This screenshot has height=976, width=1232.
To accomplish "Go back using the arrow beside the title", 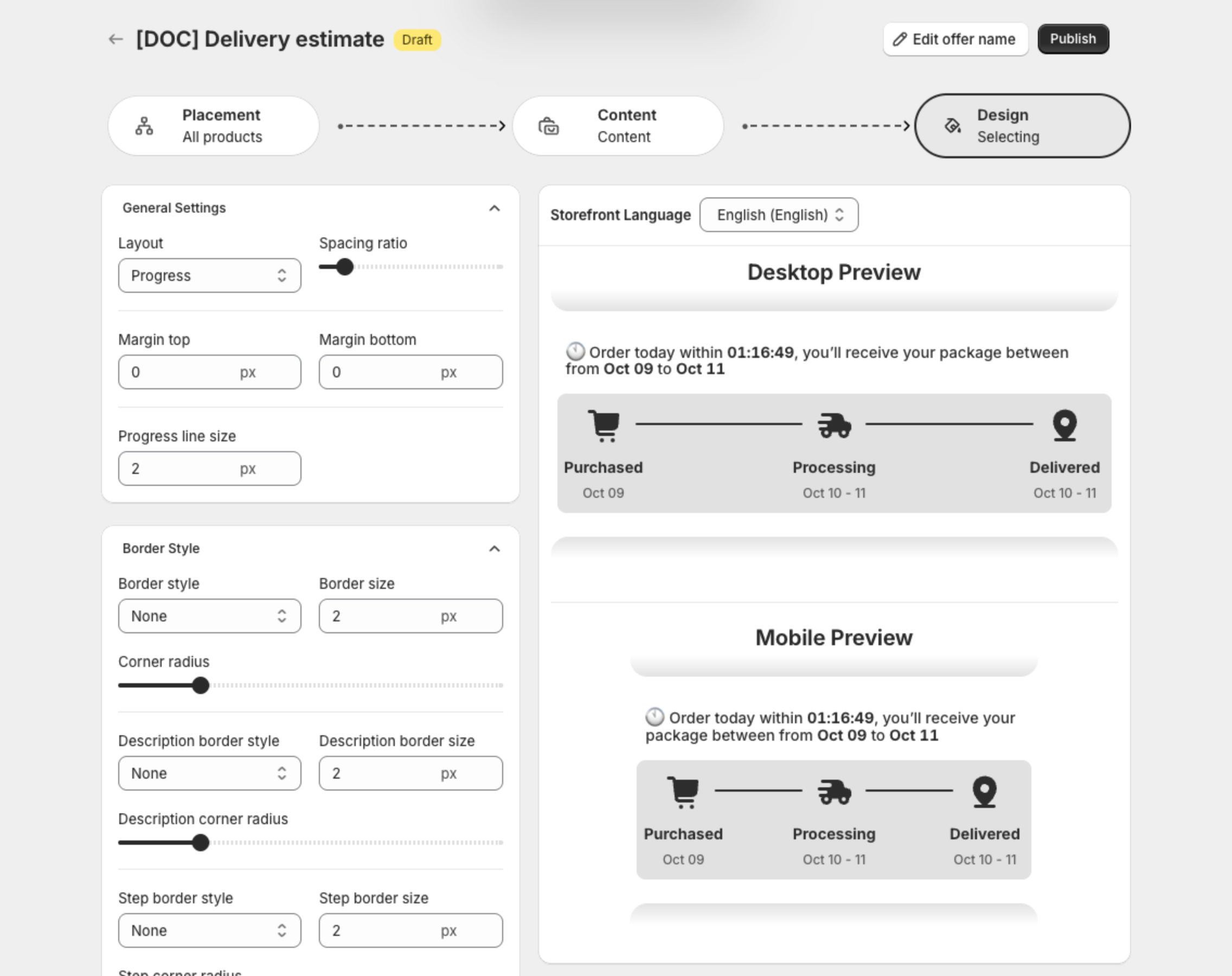I will tap(116, 40).
